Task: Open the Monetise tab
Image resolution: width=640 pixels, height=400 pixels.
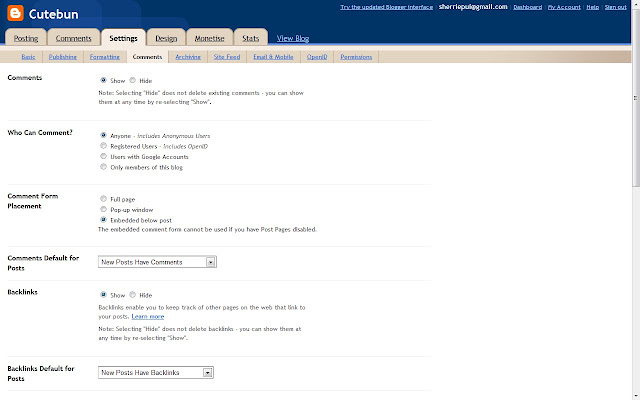Action: point(209,37)
